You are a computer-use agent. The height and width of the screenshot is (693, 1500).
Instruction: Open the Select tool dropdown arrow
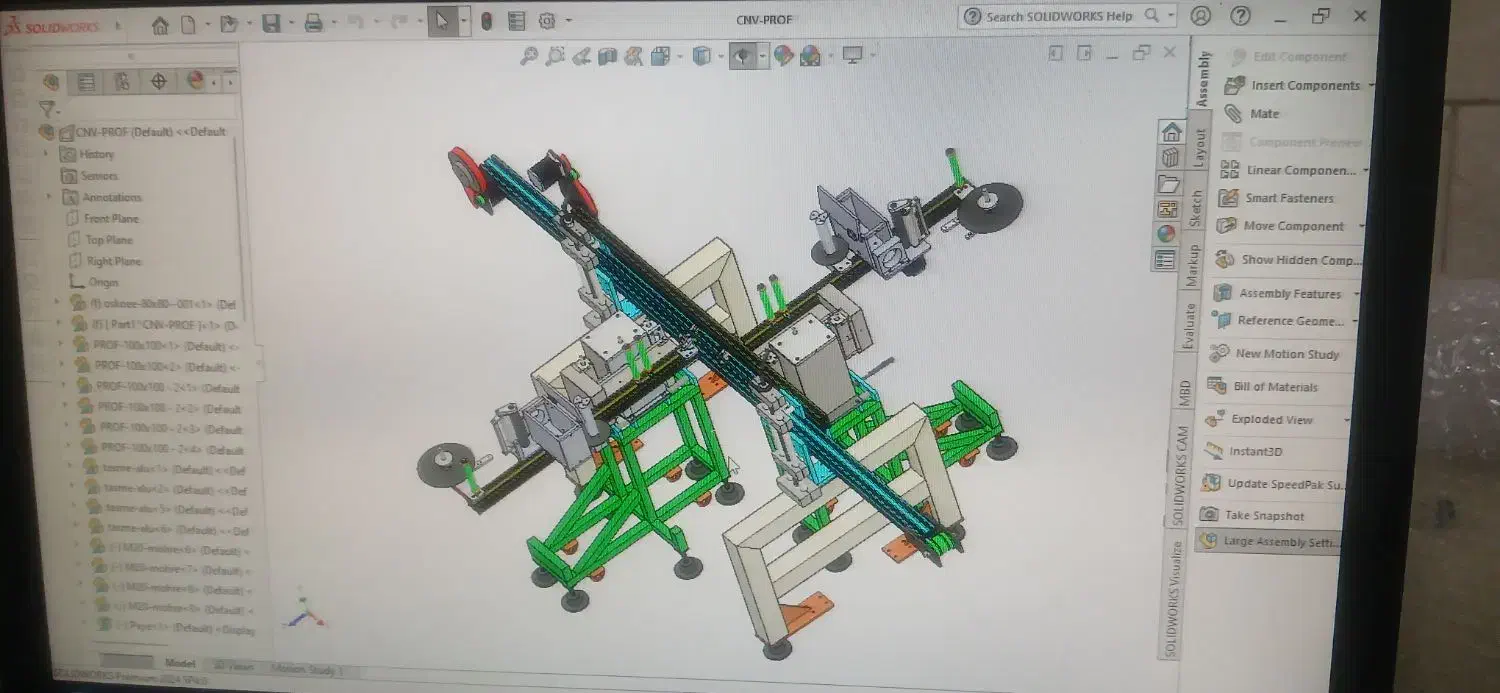point(462,21)
